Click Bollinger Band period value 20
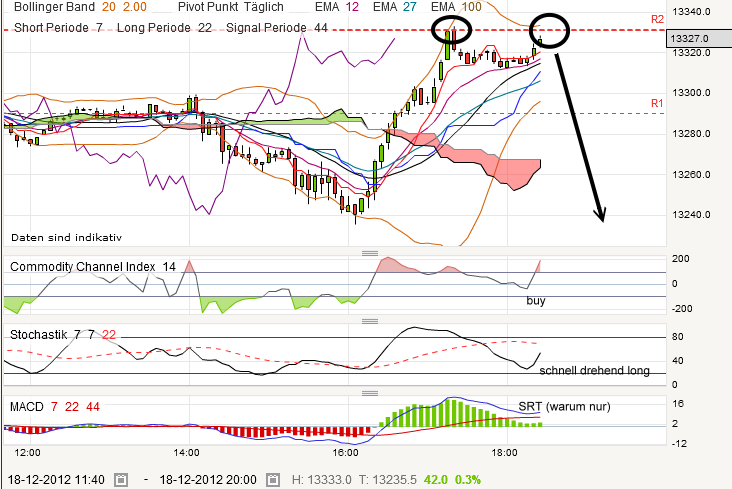 pyautogui.click(x=109, y=7)
